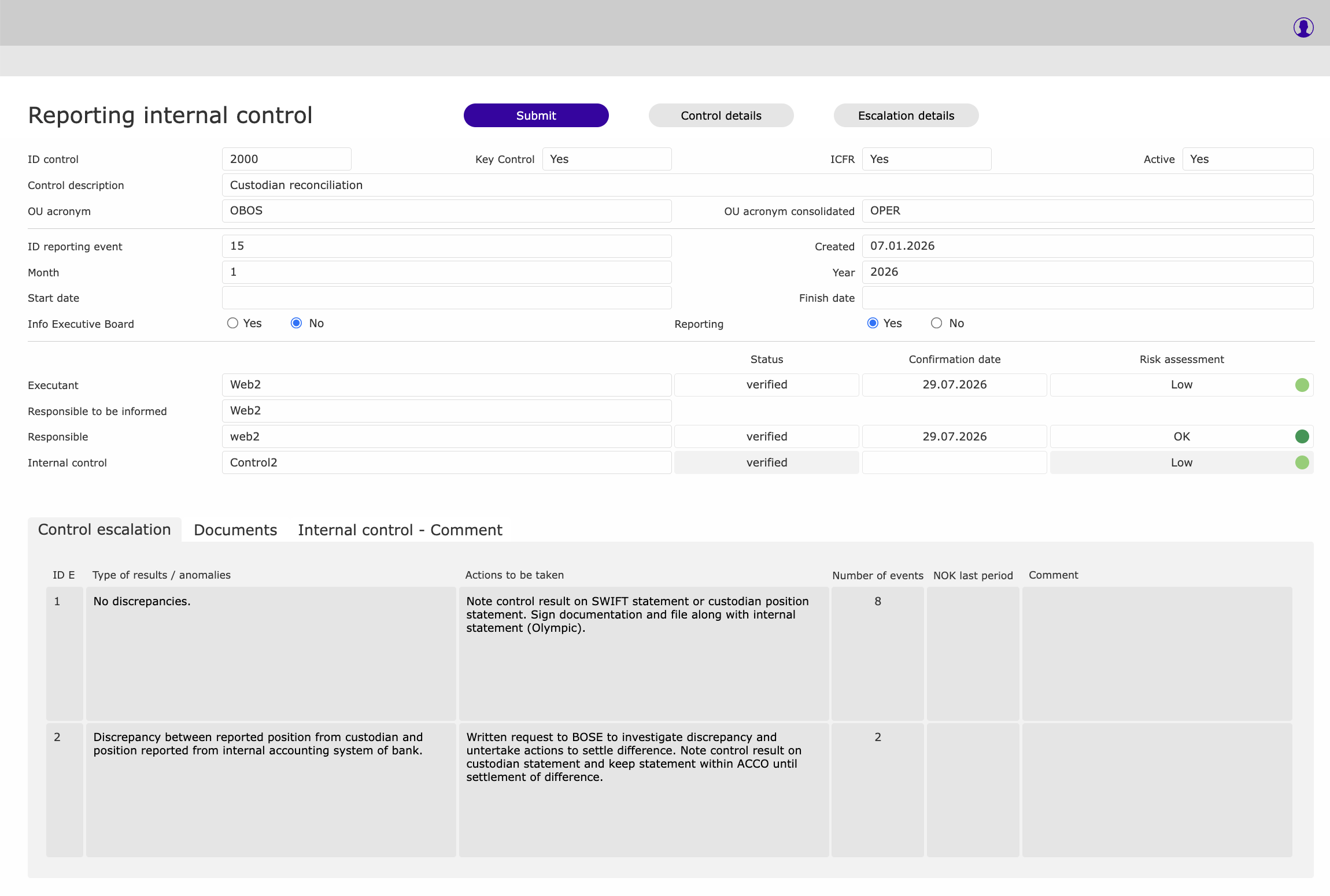
Task: Click the Created date field
Action: pos(1088,246)
